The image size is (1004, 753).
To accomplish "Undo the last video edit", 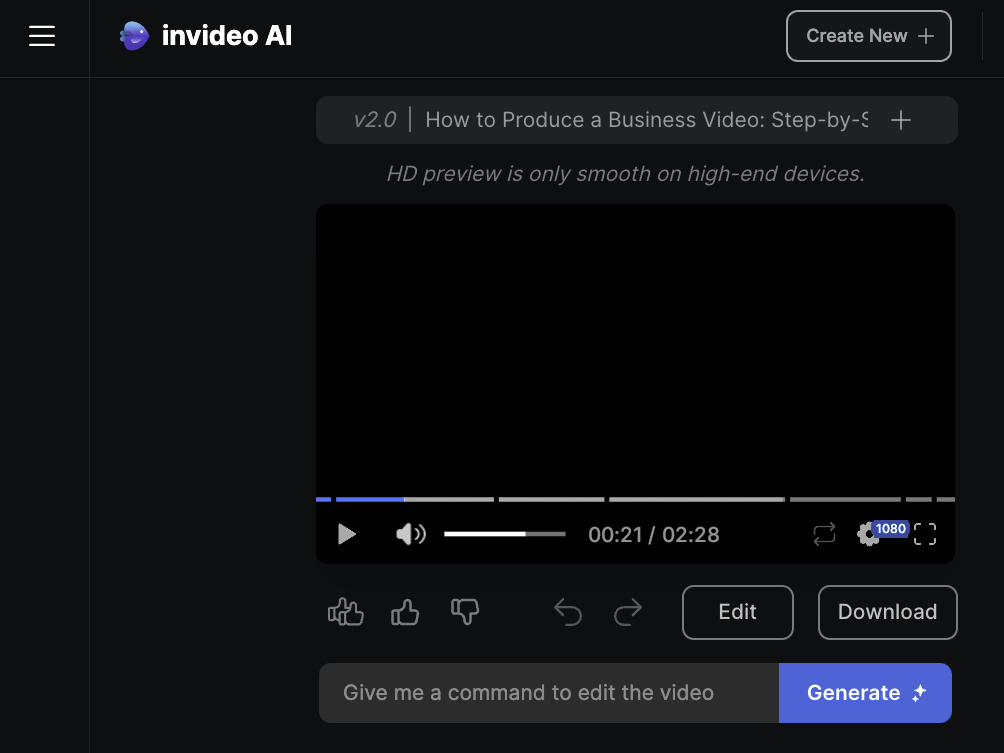I will 567,612.
